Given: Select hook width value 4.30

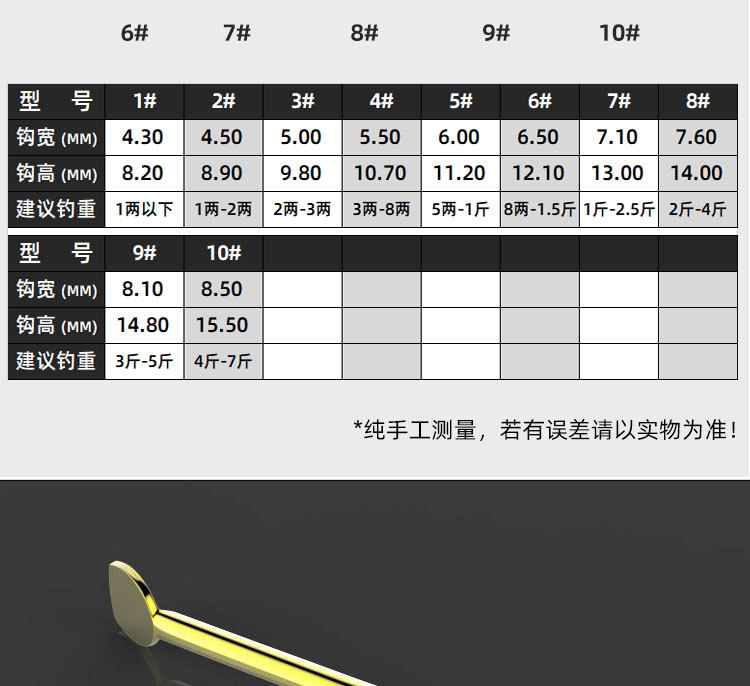Looking at the screenshot, I should pos(144,137).
